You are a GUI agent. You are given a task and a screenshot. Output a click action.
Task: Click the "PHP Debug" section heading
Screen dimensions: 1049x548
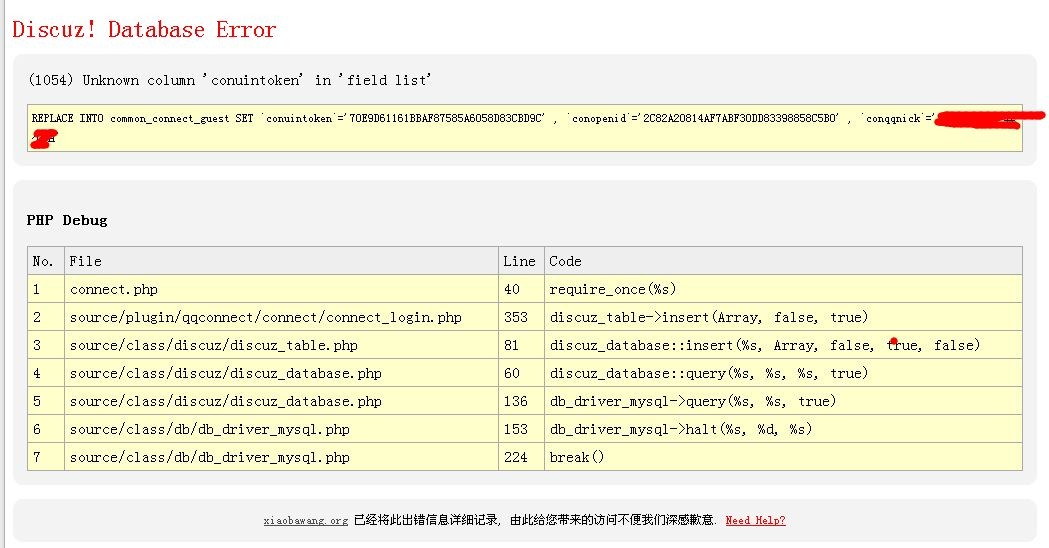(67, 220)
